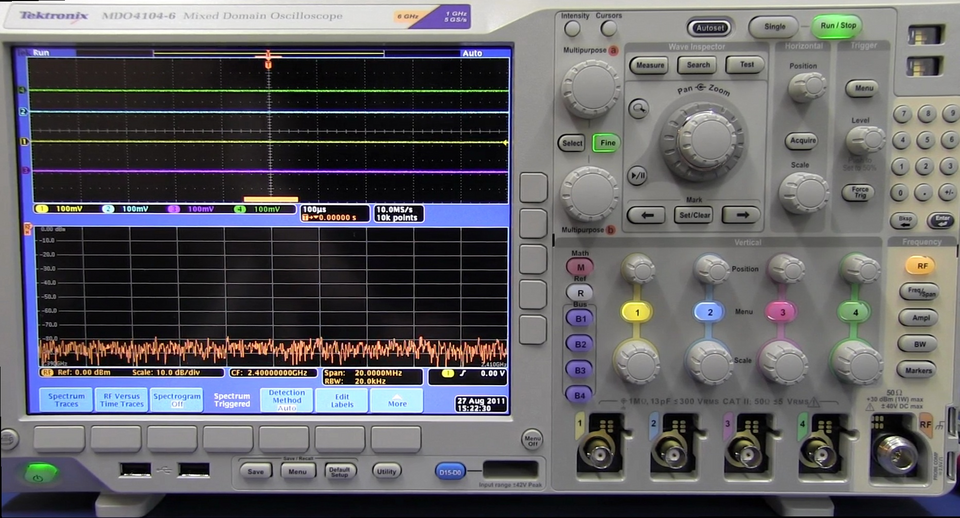Push the Utility button
The height and width of the screenshot is (518, 960).
point(386,471)
